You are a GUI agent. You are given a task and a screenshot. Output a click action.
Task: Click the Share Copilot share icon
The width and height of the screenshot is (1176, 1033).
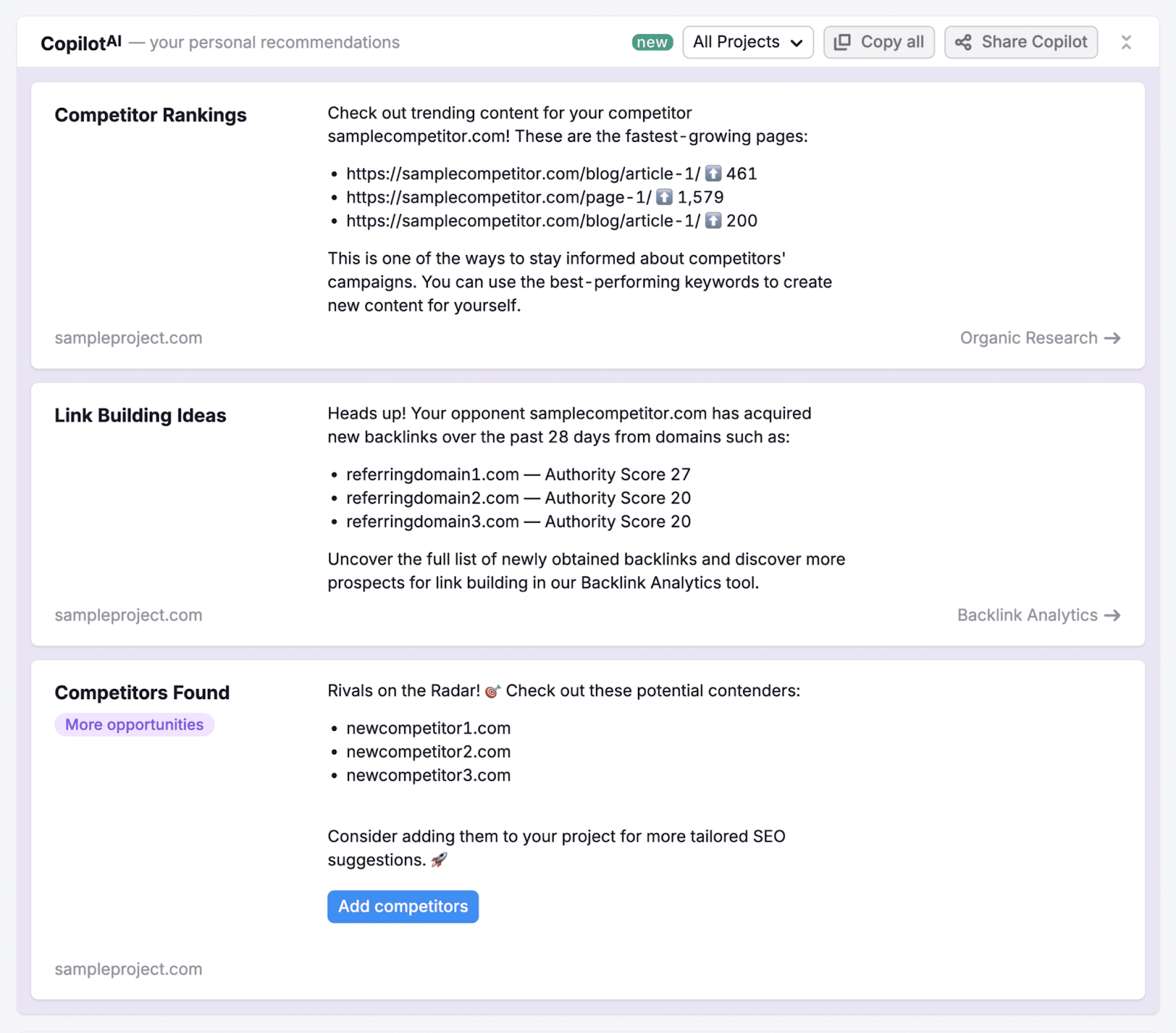[x=963, y=42]
